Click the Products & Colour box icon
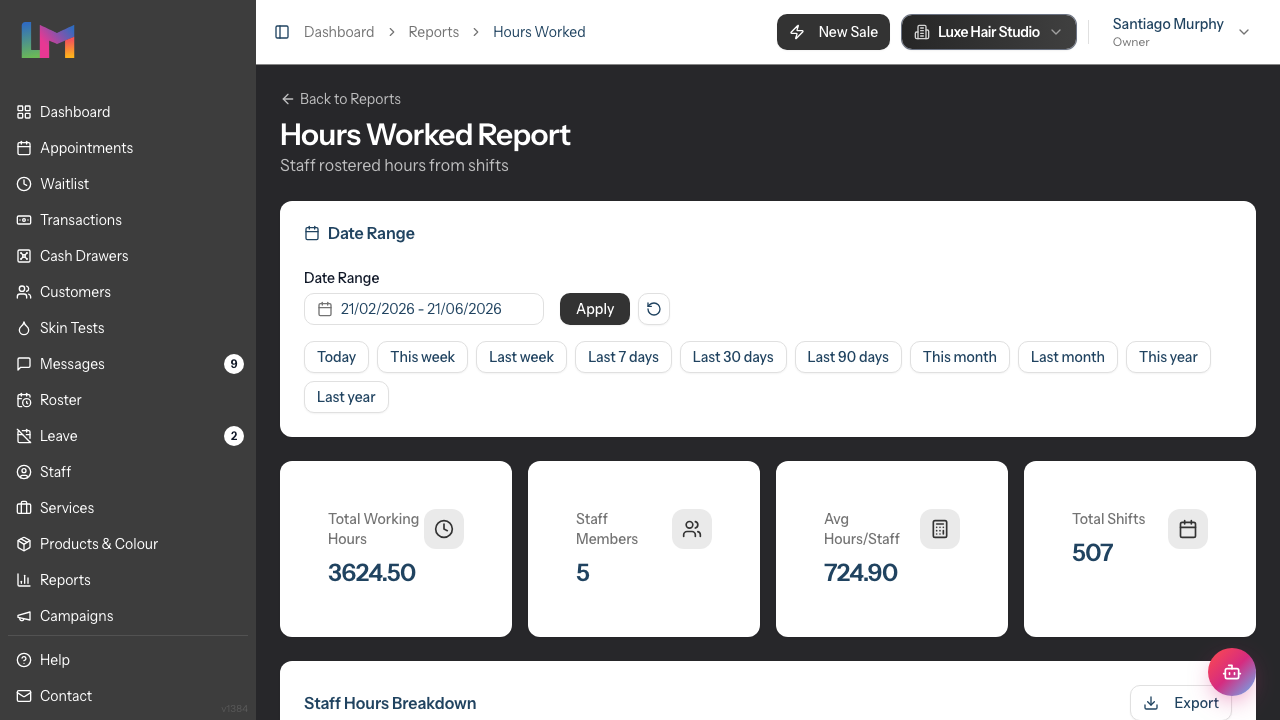1280x720 pixels. (x=24, y=544)
